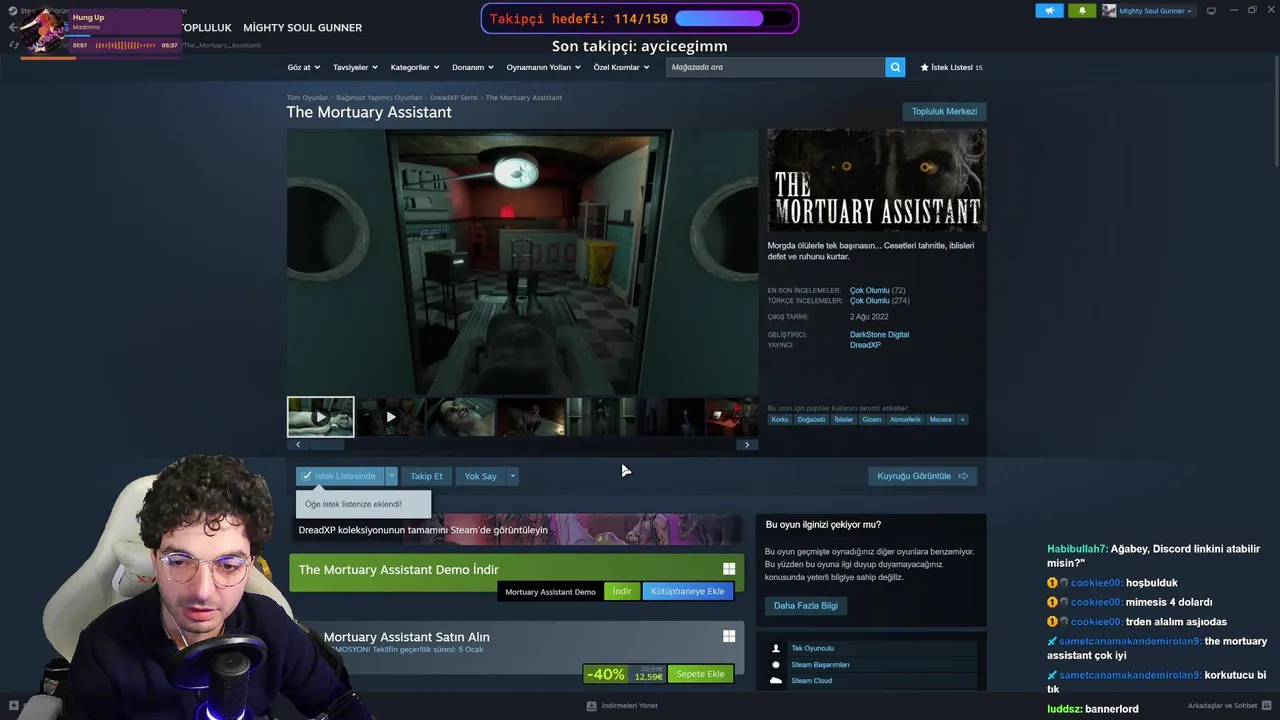This screenshot has height=720, width=1280.
Task: Click the İblisler tag
Action: 844,419
